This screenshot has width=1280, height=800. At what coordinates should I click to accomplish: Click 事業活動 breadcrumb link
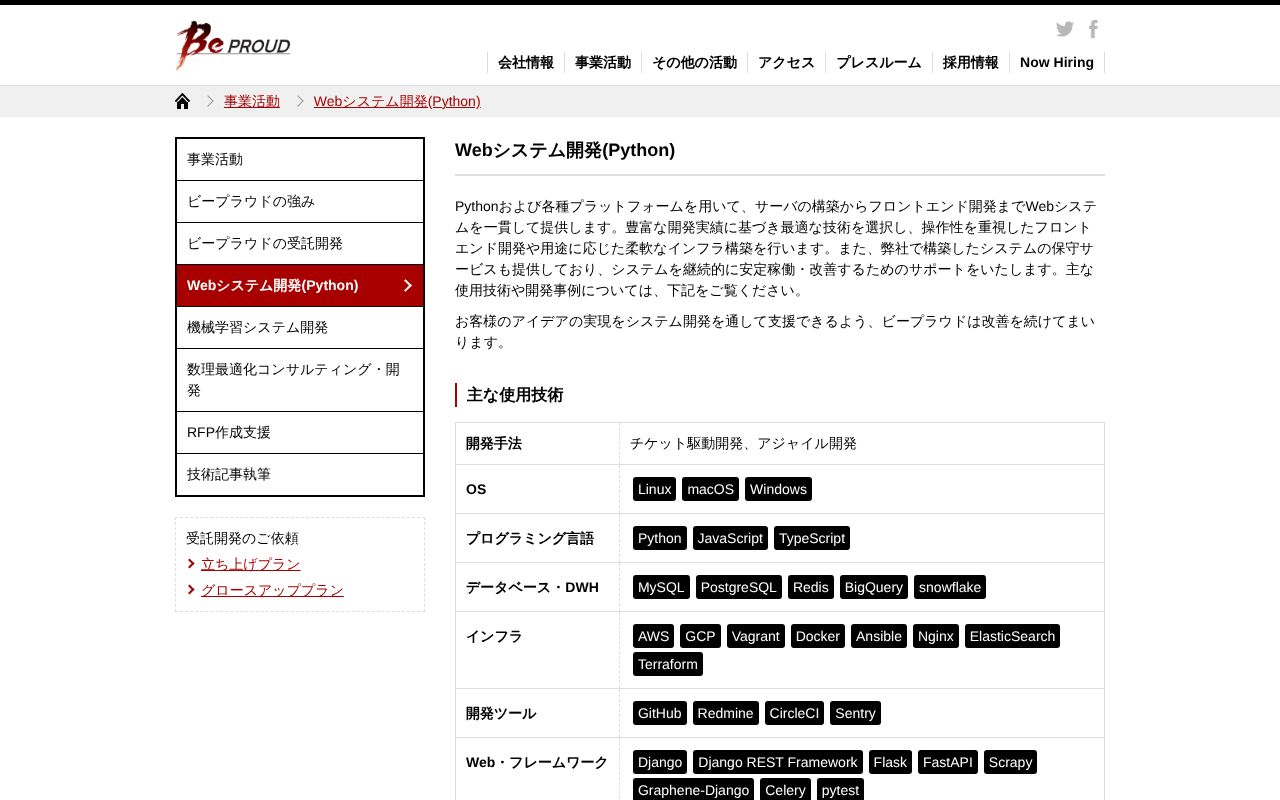[252, 101]
